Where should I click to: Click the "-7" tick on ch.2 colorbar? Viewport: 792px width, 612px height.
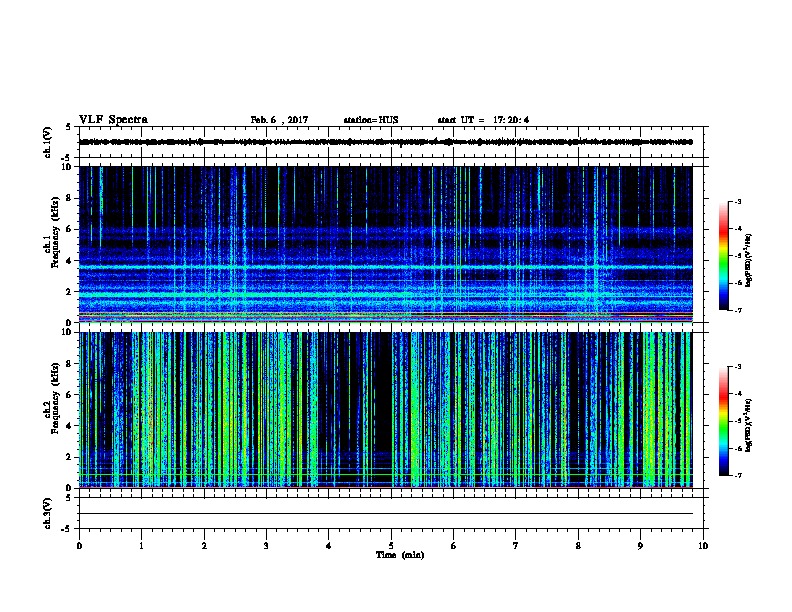tap(737, 476)
